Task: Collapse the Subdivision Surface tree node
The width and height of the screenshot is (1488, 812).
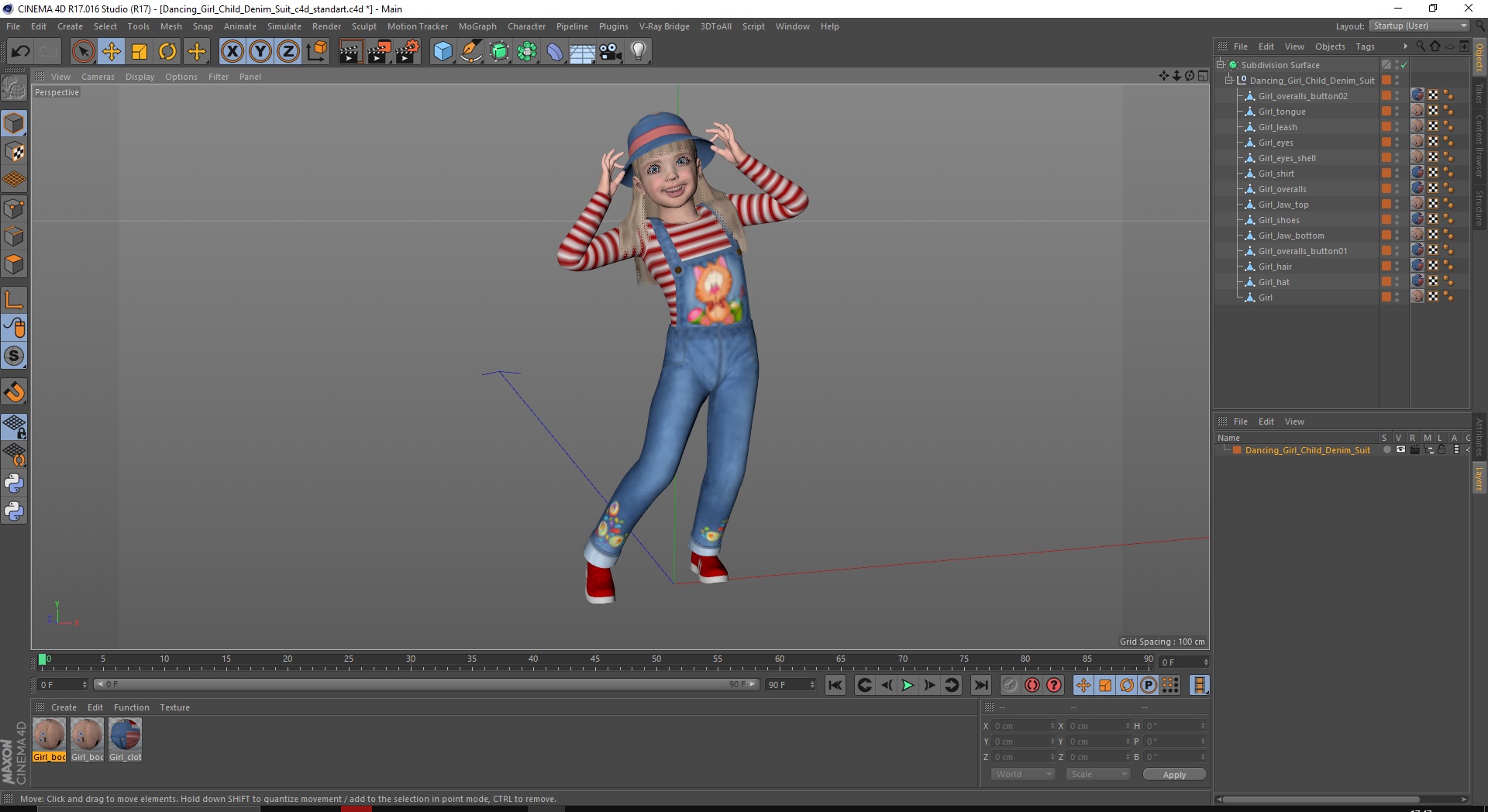Action: (1221, 65)
